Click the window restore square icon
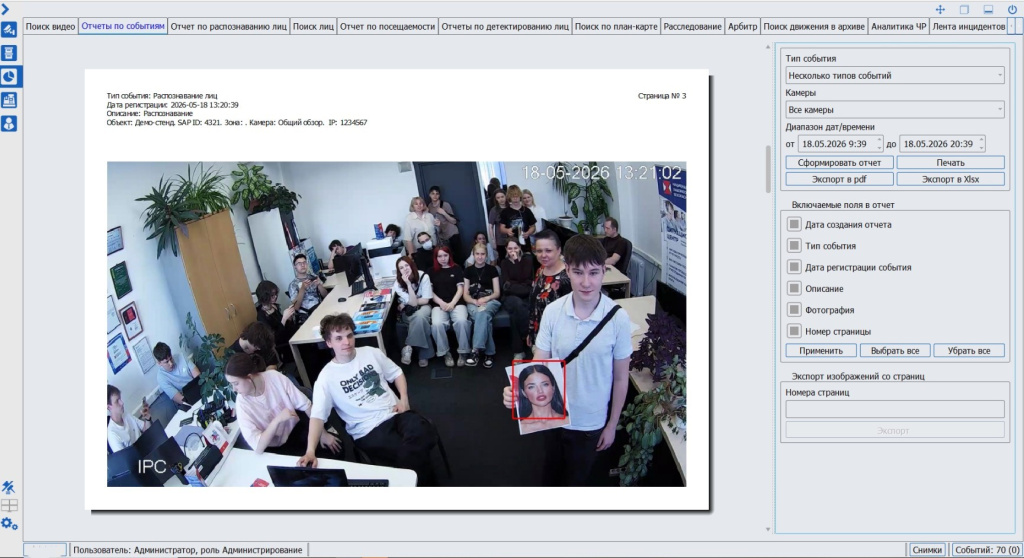This screenshot has width=1024, height=558. coord(964,9)
